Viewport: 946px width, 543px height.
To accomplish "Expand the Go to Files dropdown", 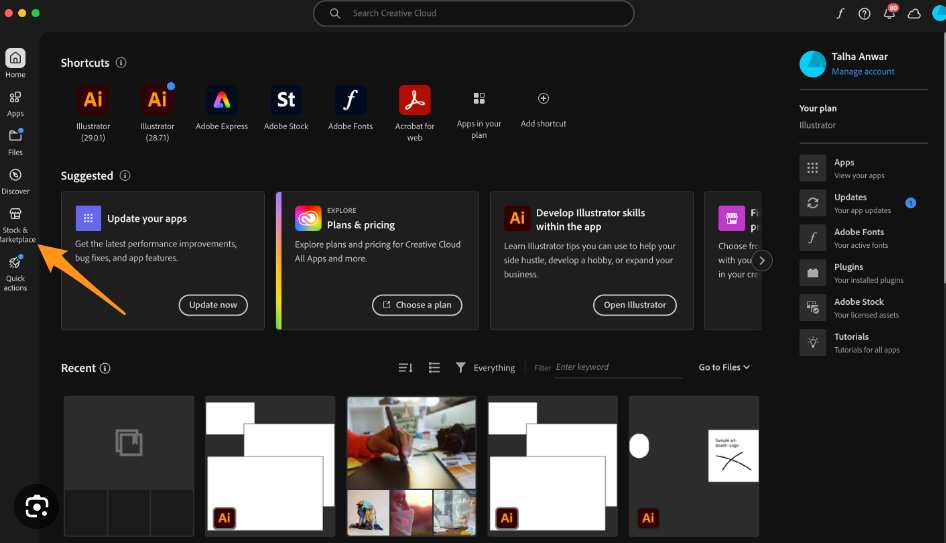I will tap(724, 367).
